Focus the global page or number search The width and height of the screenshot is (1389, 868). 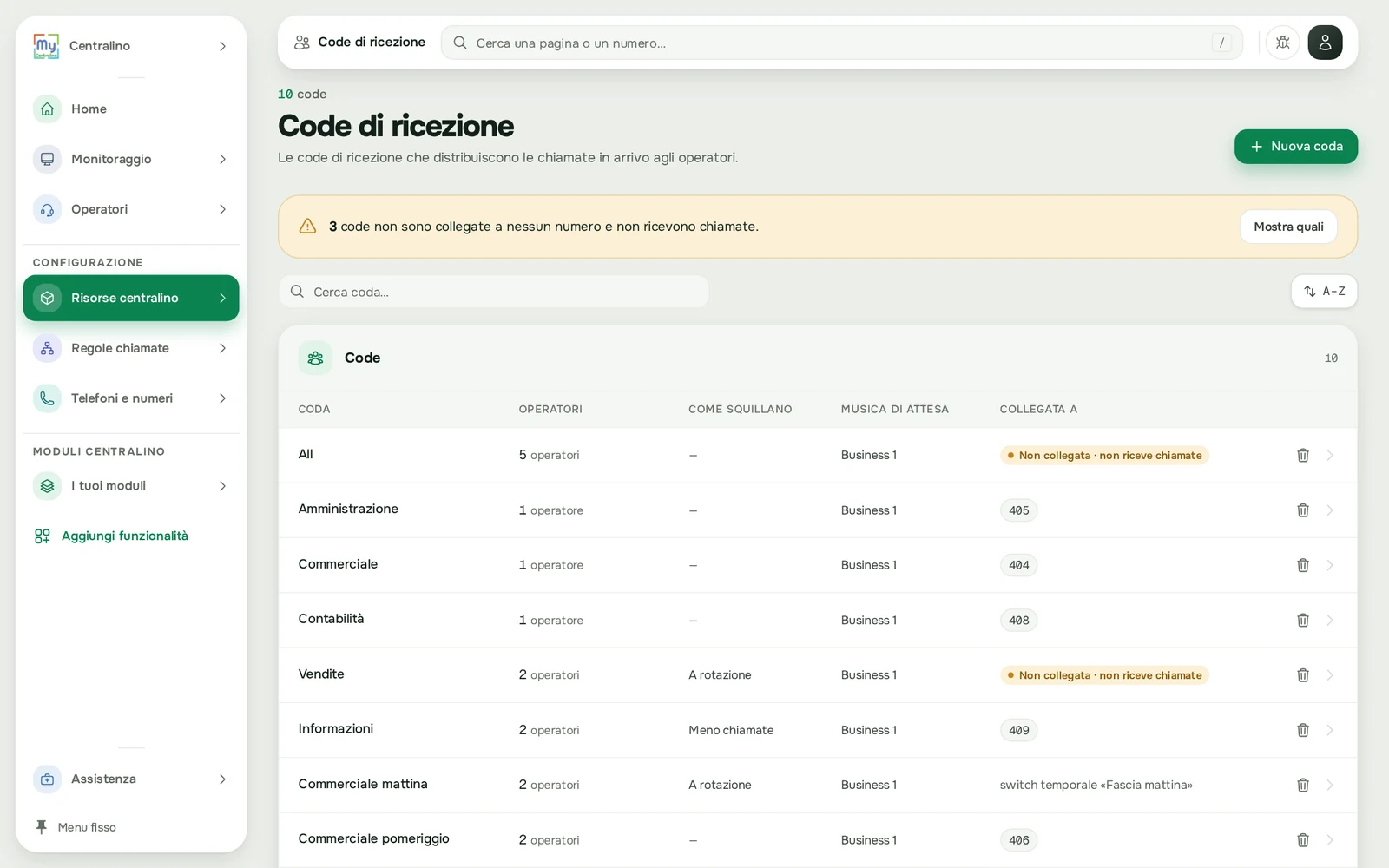tap(842, 43)
